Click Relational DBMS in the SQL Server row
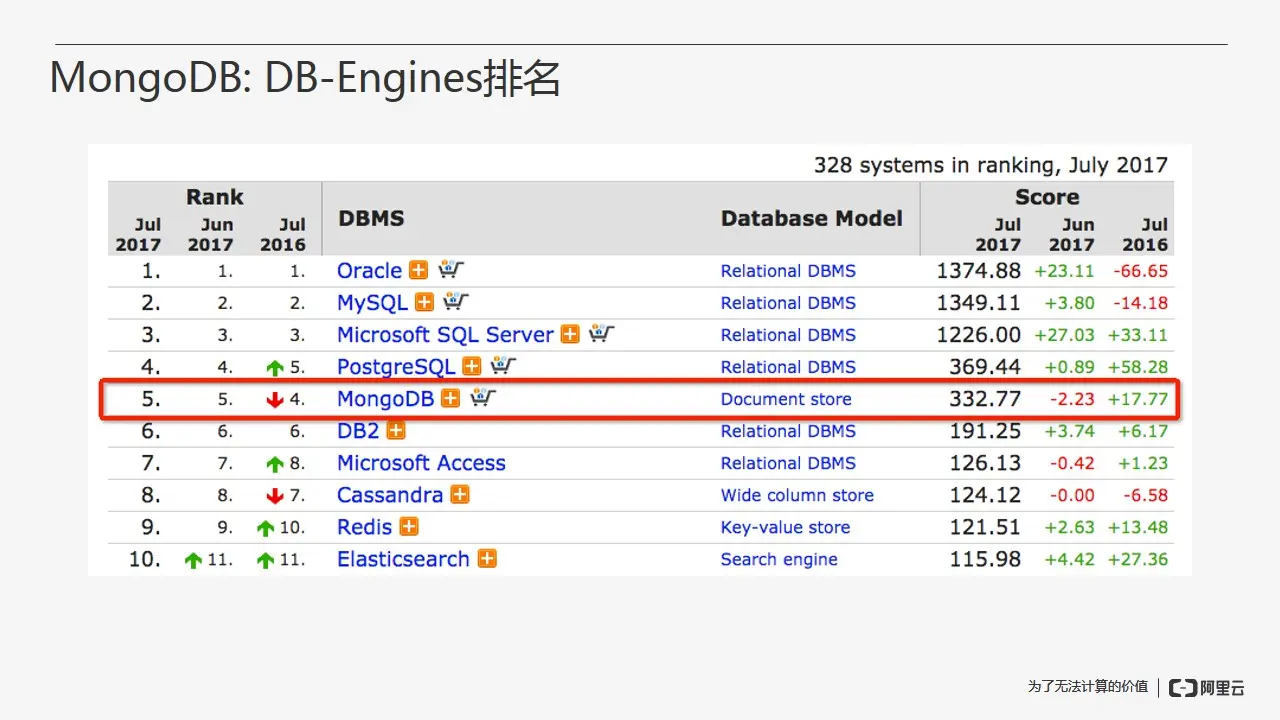1280x720 pixels. [788, 335]
